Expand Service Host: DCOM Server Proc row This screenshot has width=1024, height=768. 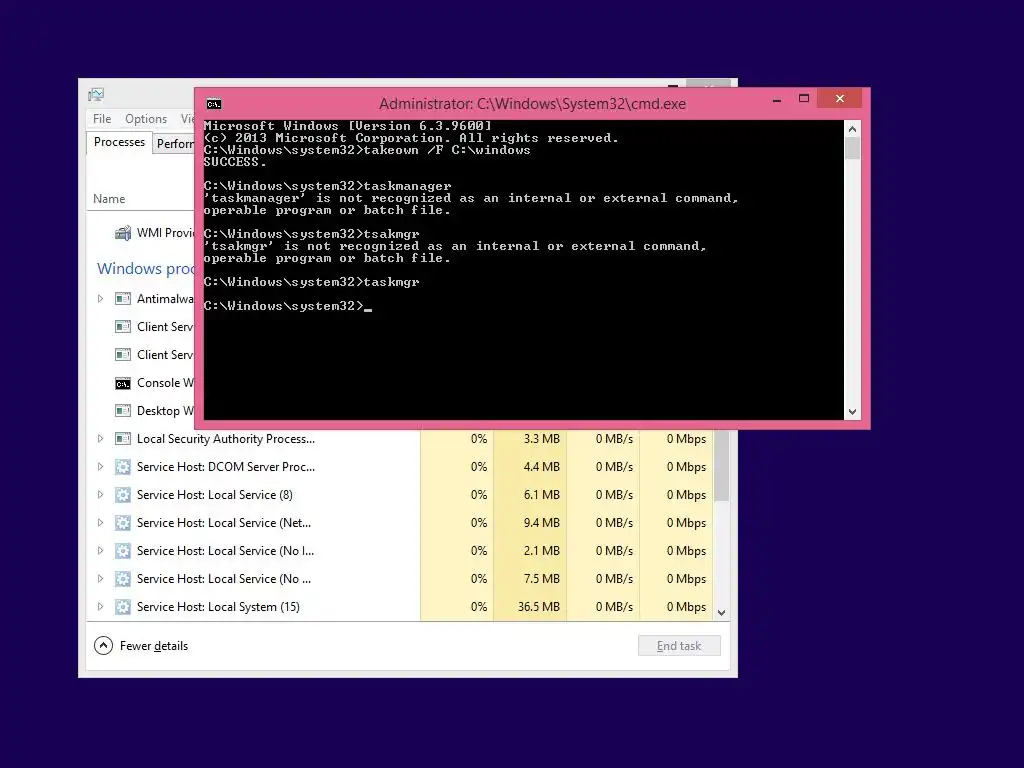pyautogui.click(x=100, y=467)
